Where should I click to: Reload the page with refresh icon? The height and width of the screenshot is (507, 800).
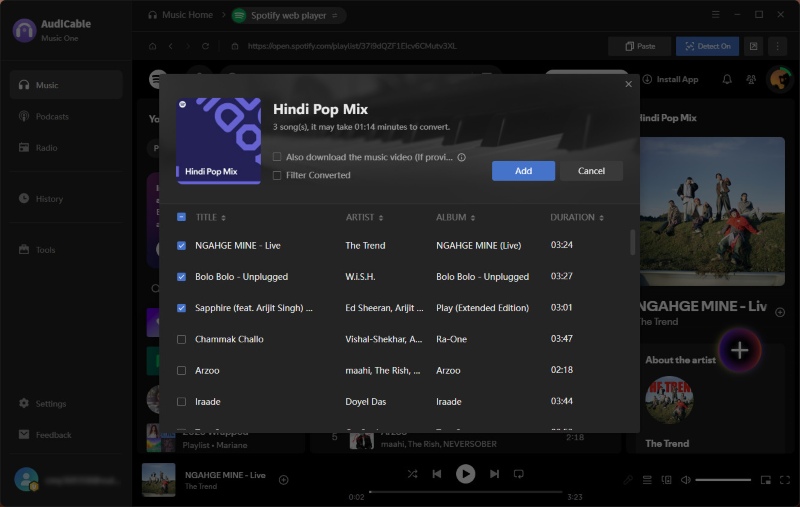click(205, 46)
